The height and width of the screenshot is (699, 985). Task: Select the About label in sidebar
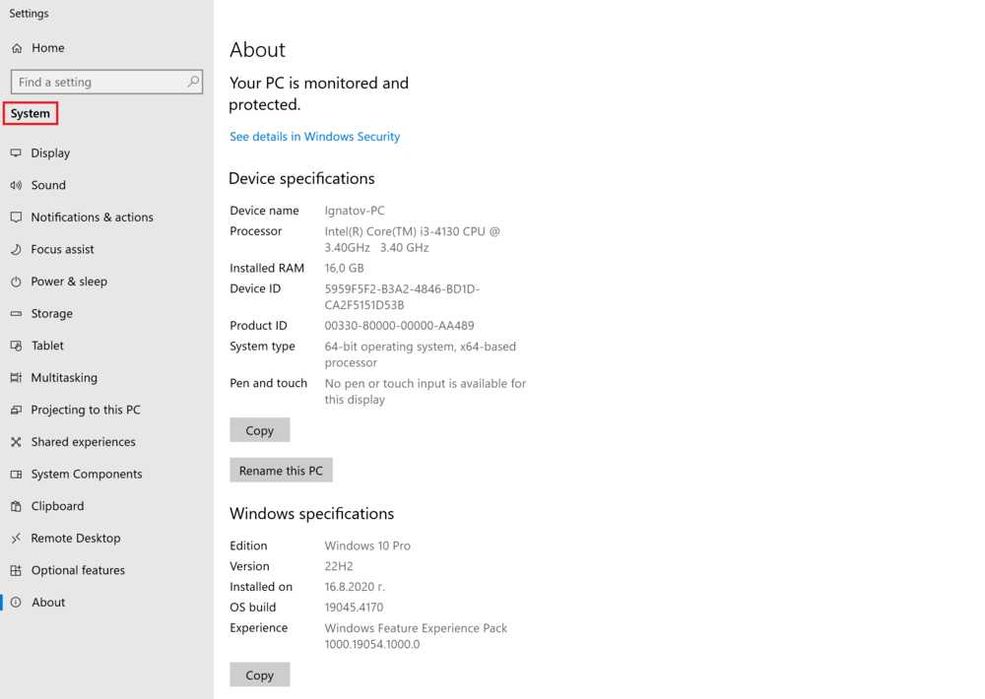(x=48, y=602)
